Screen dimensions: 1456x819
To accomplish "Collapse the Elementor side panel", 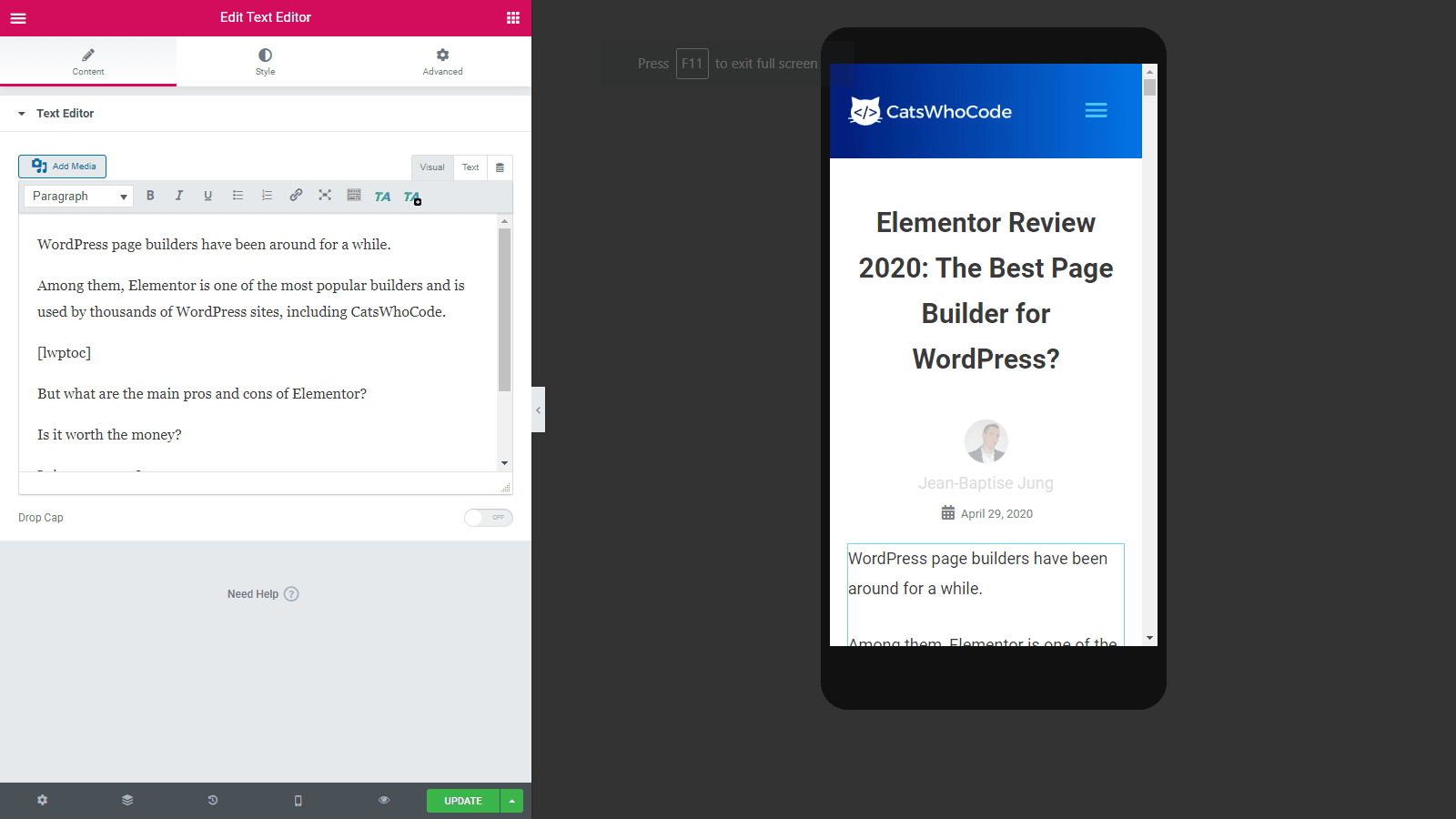I will [x=539, y=409].
